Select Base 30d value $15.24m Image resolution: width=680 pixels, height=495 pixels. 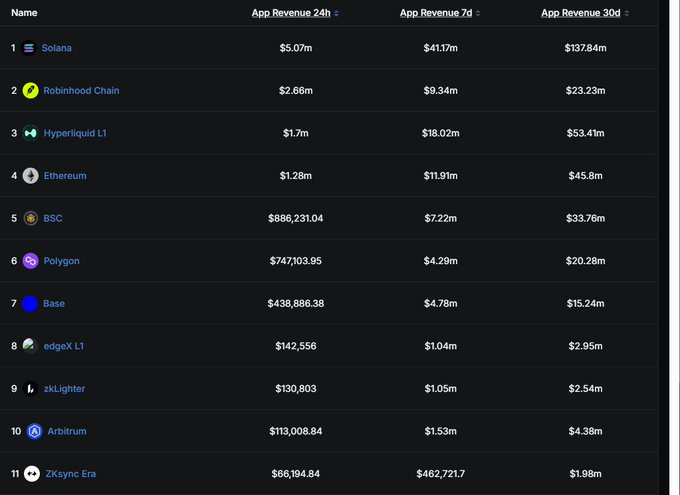click(585, 304)
